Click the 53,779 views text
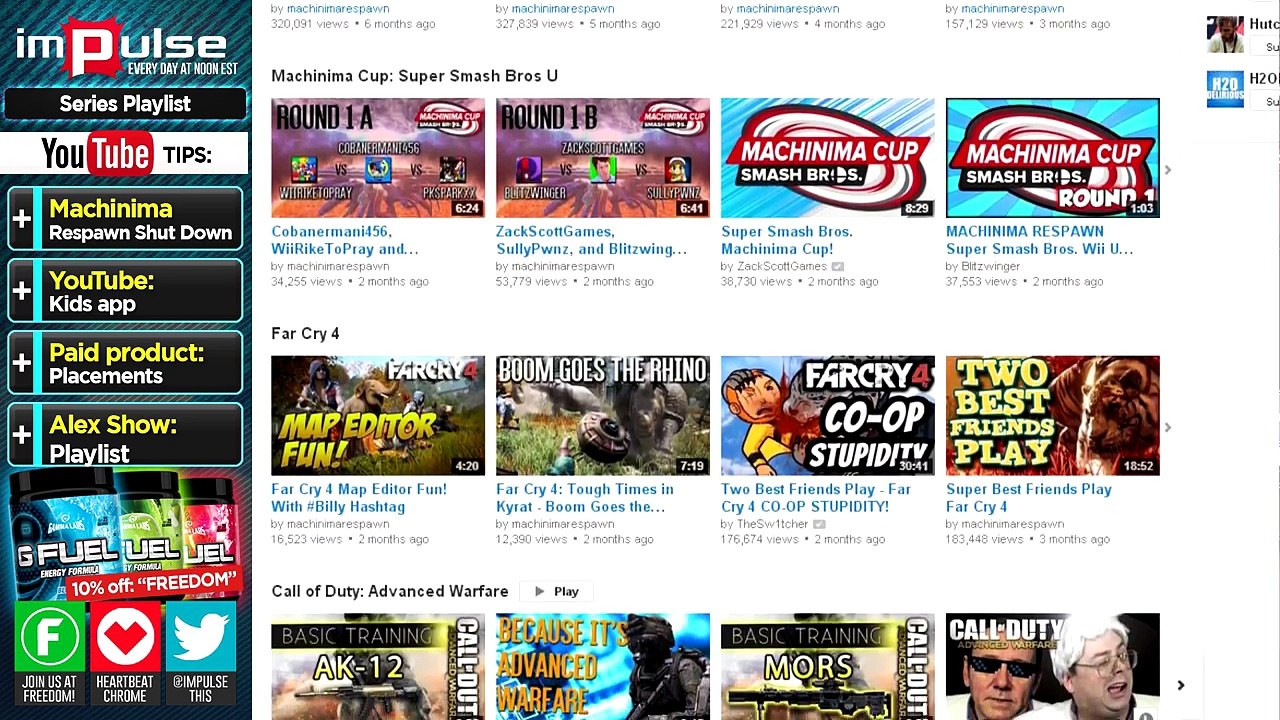The height and width of the screenshot is (720, 1280). click(532, 282)
